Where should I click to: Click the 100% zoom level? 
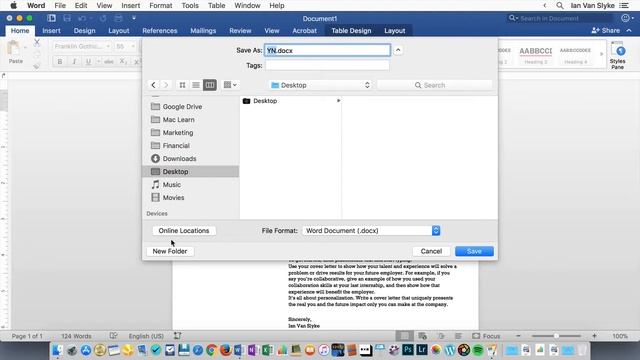pyautogui.click(x=620, y=336)
